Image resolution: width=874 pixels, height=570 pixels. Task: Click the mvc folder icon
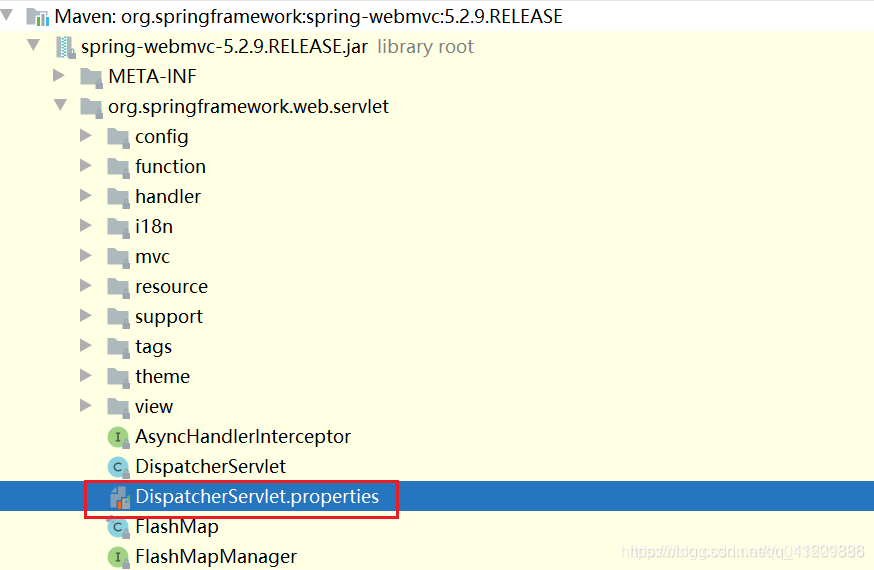(x=118, y=257)
